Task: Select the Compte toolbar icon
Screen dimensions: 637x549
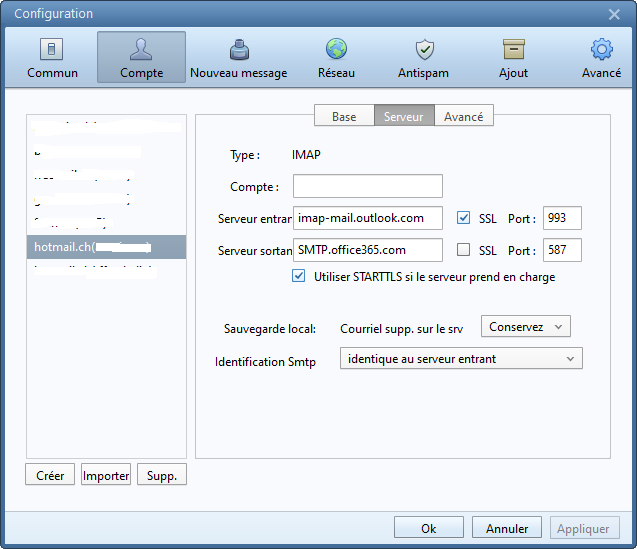Action: tap(141, 58)
